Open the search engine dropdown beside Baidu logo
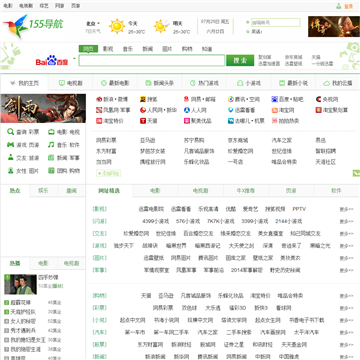 click(74, 59)
